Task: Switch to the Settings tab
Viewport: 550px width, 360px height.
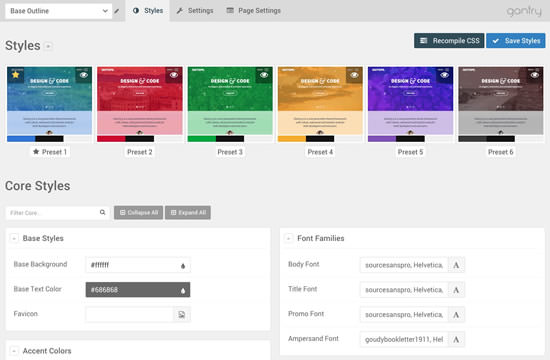Action: pyautogui.click(x=195, y=11)
